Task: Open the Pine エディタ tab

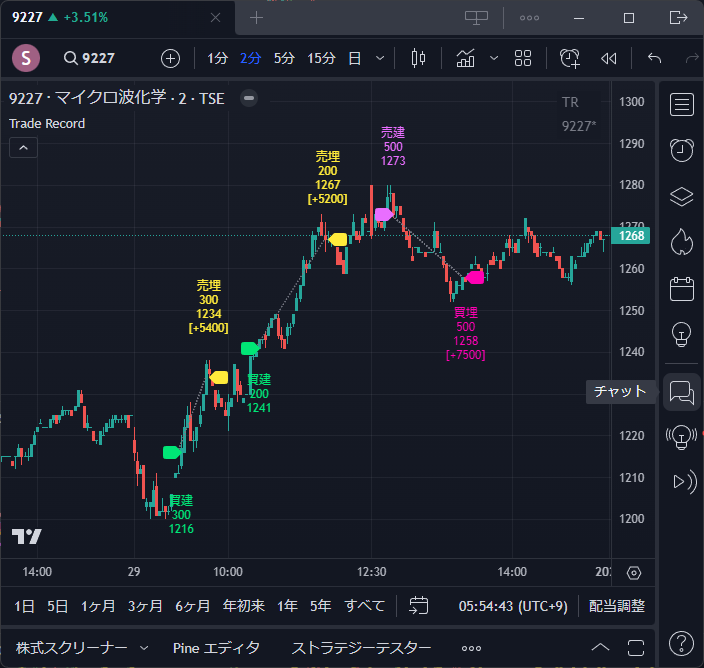Action: (x=216, y=648)
